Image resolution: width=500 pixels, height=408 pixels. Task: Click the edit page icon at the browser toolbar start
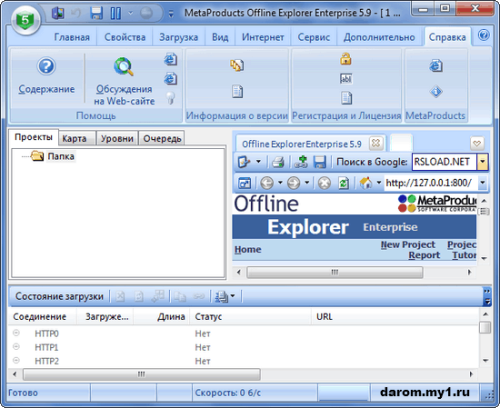[x=244, y=162]
